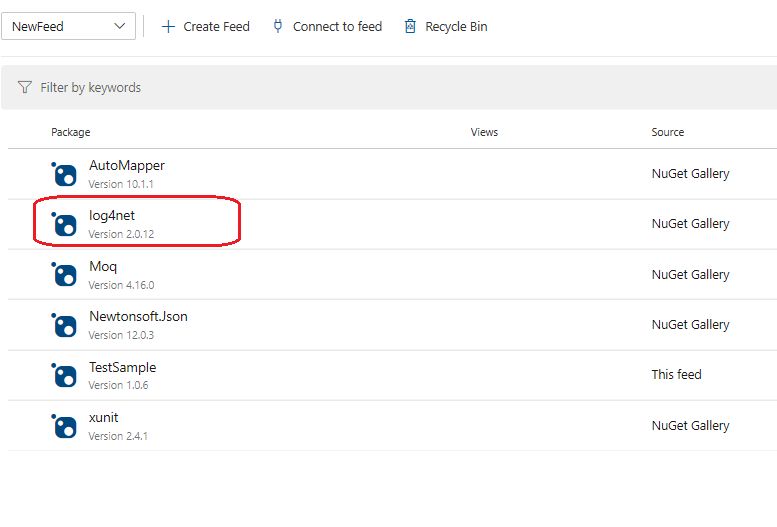Click AutoMapper Version 10.1.1 text
Image resolution: width=777 pixels, height=527 pixels.
point(121,184)
